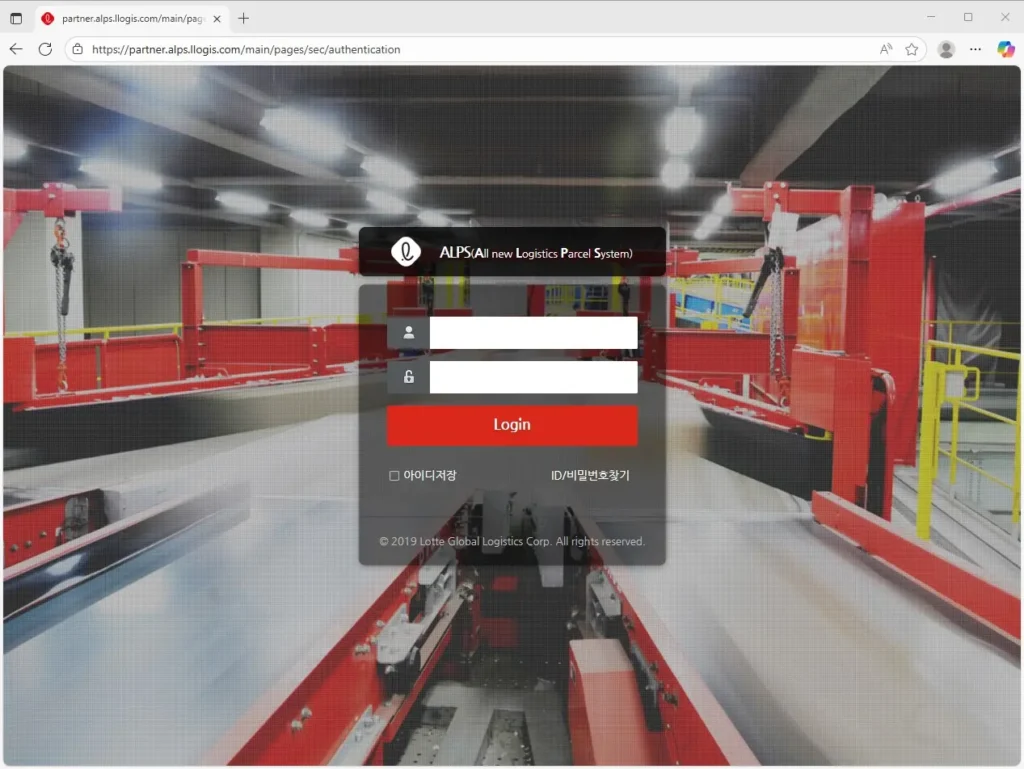The image size is (1024, 769).
Task: Click the read aloud icon
Action: click(886, 49)
